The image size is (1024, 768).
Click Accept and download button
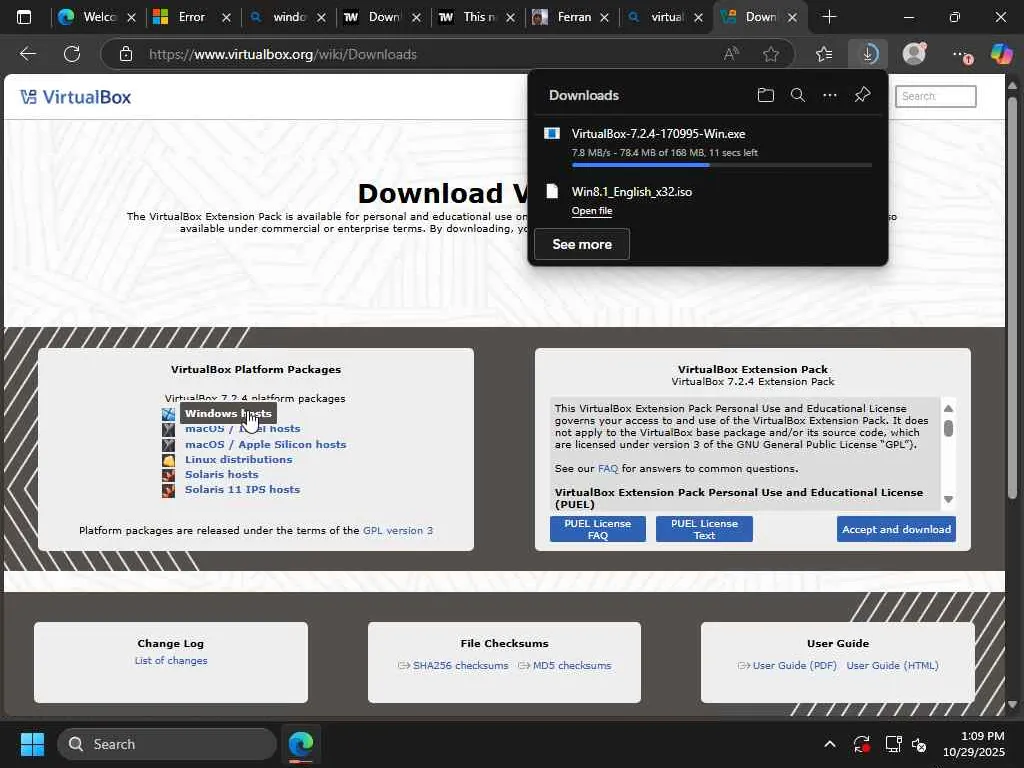click(x=896, y=529)
